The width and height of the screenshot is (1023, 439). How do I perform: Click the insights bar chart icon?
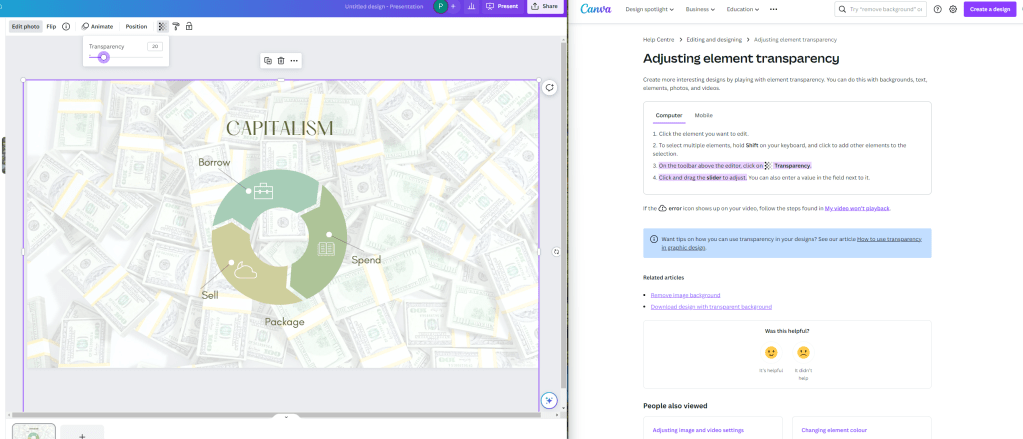pos(471,7)
